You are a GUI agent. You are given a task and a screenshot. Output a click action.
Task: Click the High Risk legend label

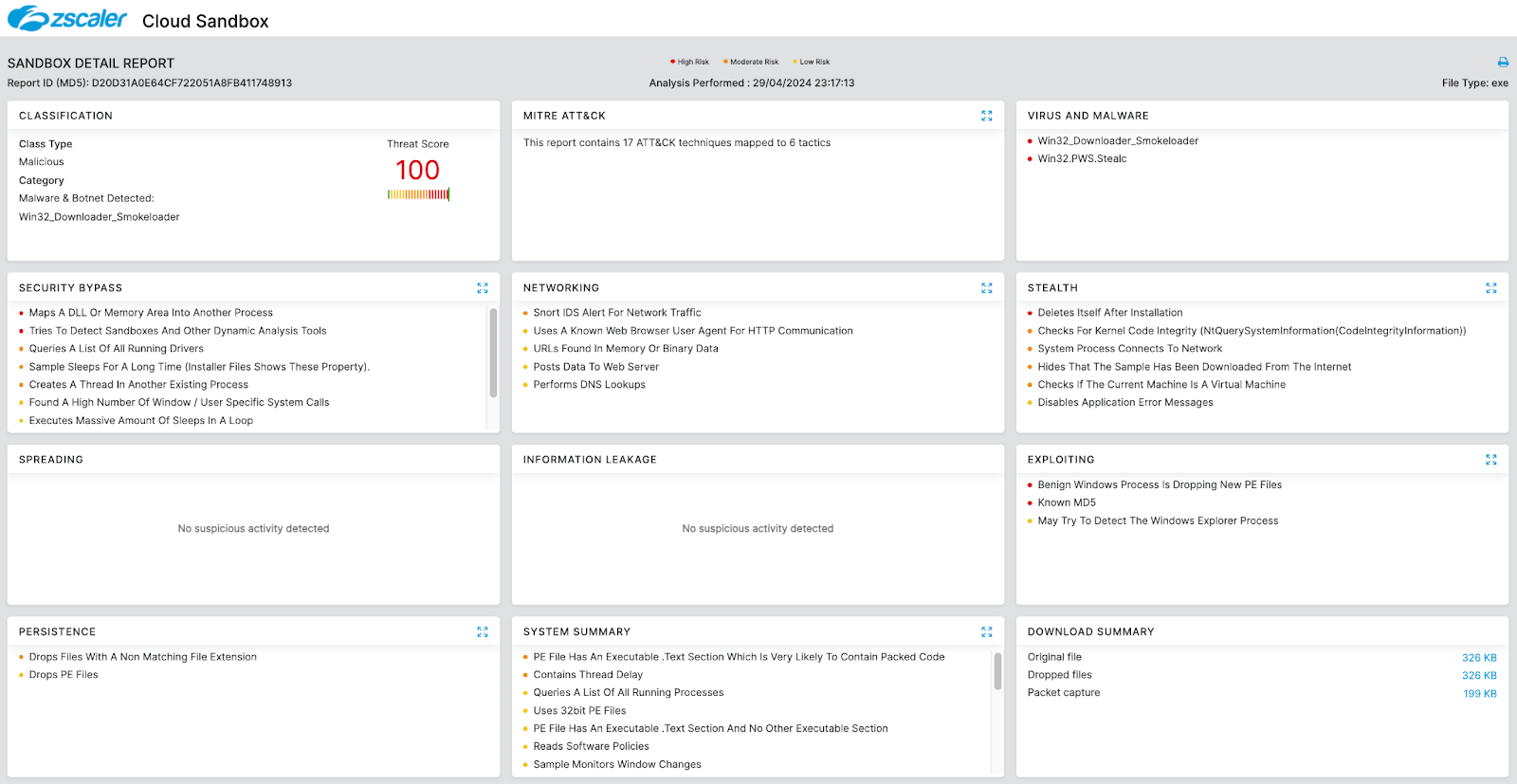click(x=692, y=63)
